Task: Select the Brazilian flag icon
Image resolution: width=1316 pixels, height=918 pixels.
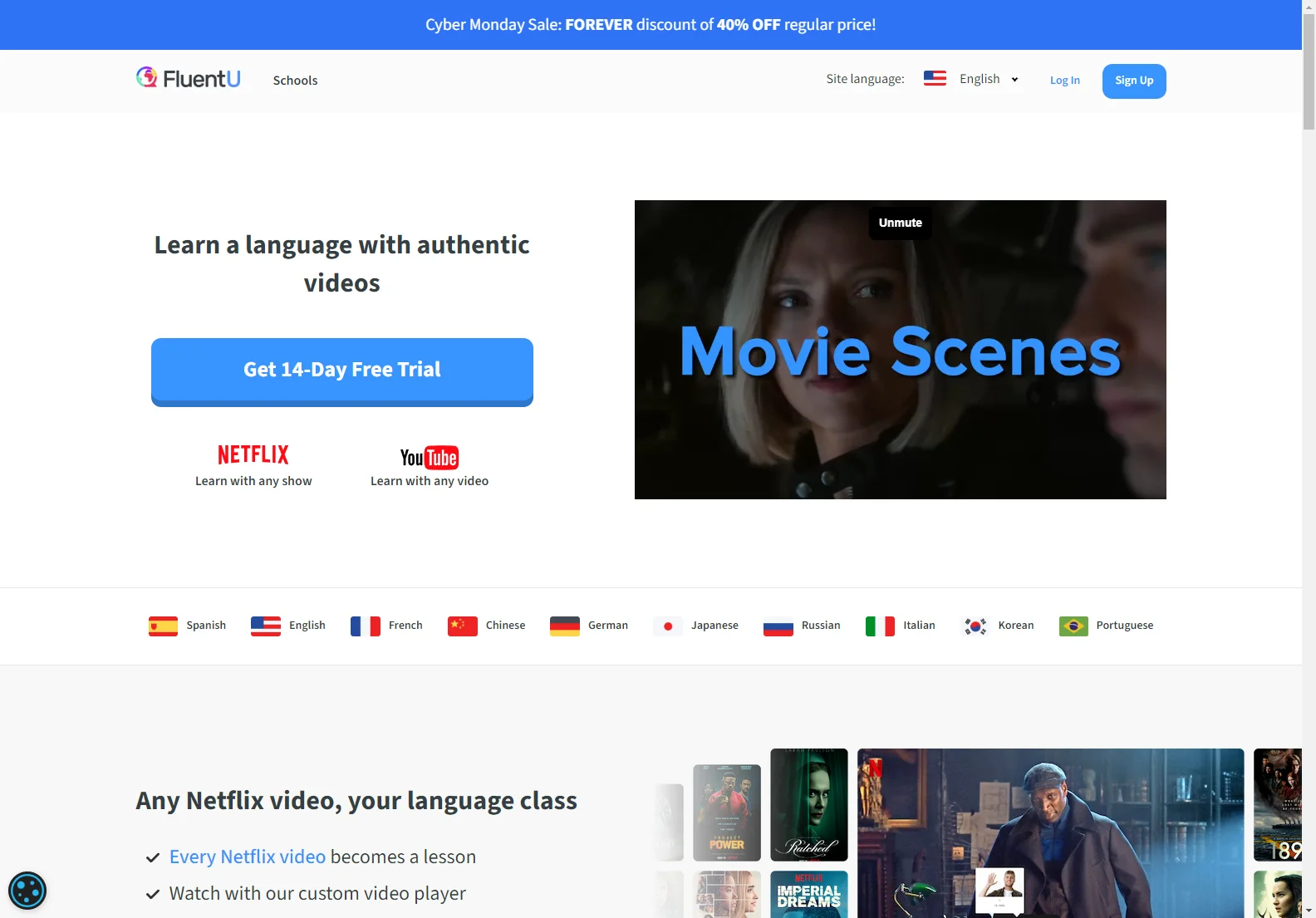Action: pos(1073,626)
